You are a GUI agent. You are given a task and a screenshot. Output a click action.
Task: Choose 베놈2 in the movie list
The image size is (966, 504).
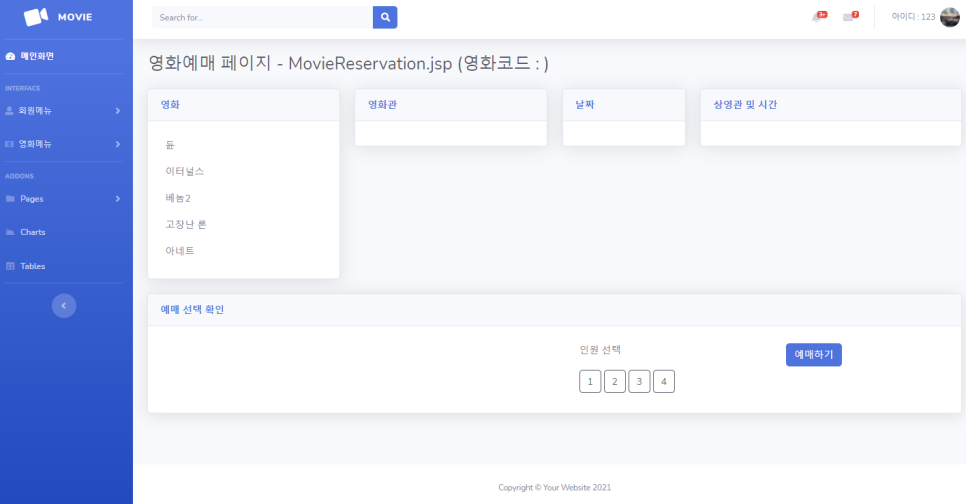point(178,198)
